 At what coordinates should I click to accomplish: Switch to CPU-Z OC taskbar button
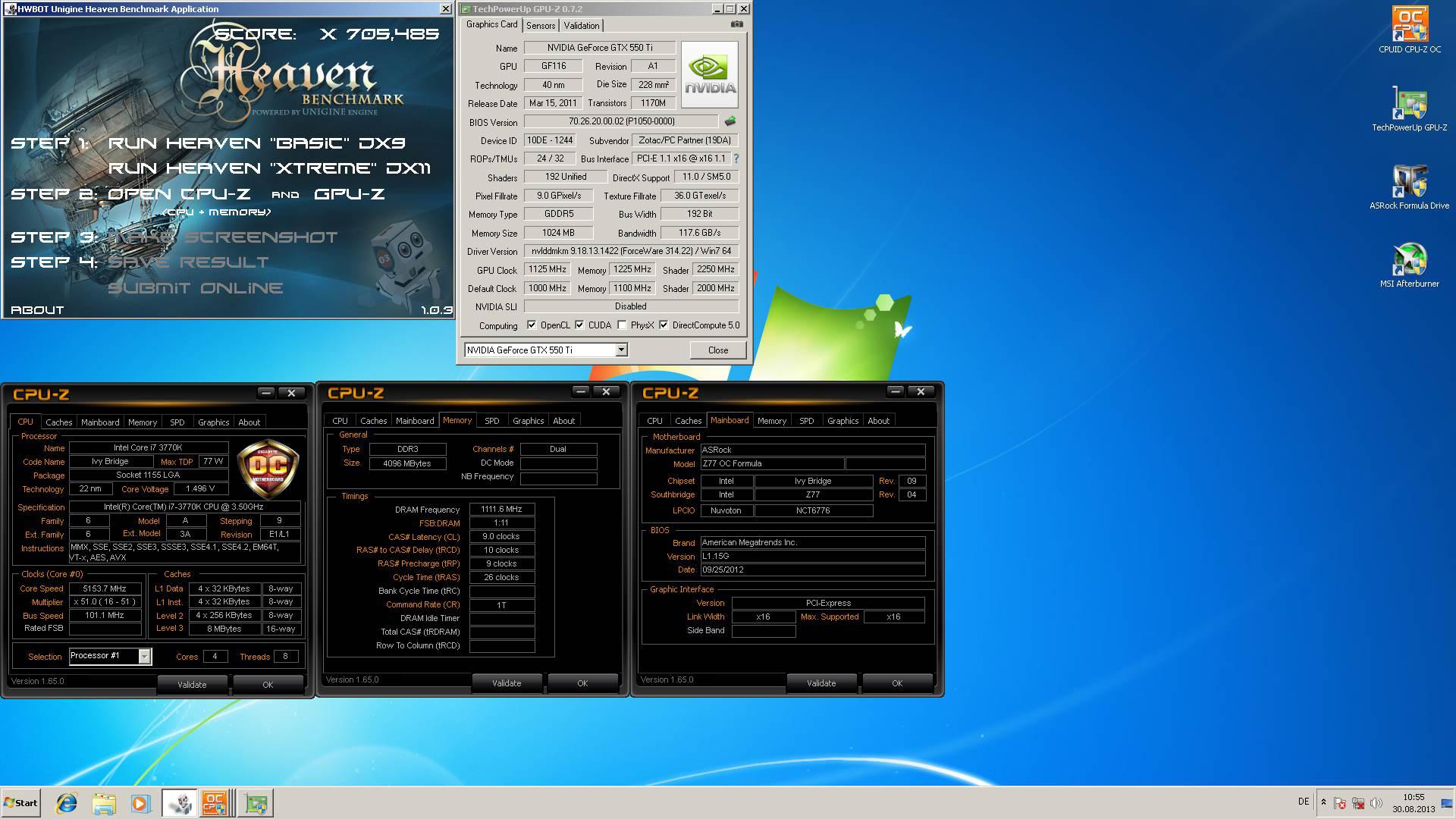(x=215, y=803)
